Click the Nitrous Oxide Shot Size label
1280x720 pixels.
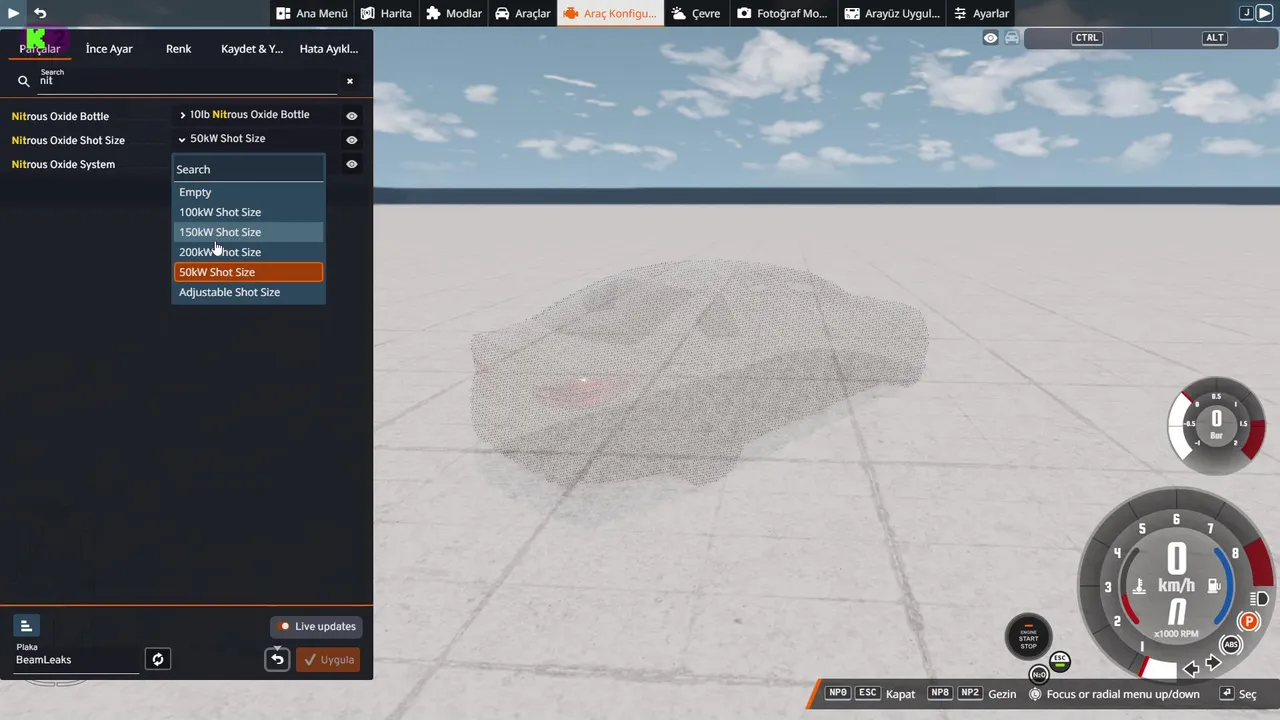(68, 140)
